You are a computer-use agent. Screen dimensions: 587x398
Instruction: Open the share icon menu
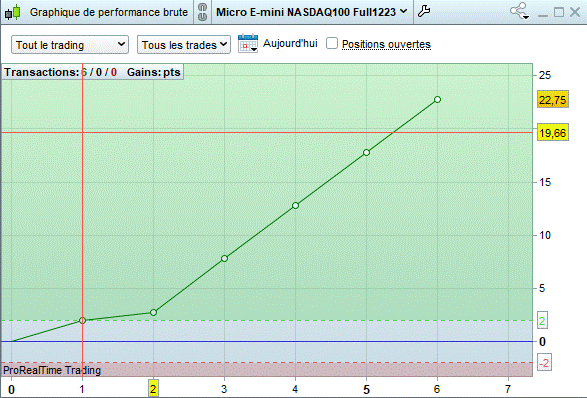click(x=520, y=11)
